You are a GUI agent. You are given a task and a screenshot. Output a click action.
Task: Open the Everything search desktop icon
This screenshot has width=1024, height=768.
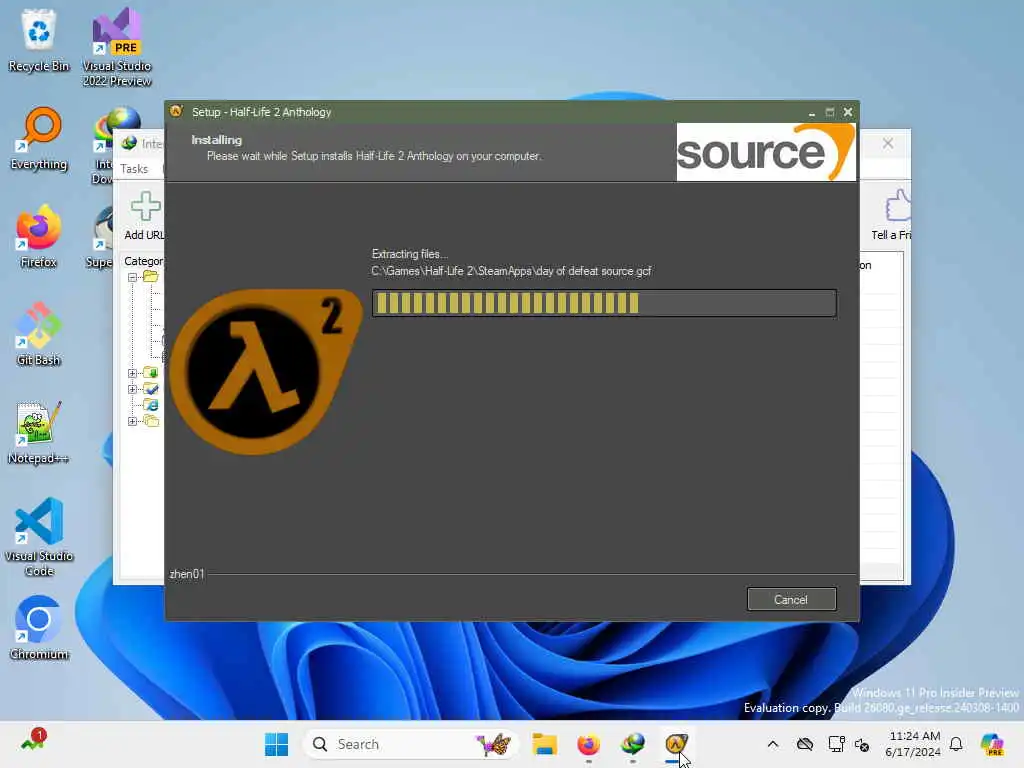[x=39, y=138]
